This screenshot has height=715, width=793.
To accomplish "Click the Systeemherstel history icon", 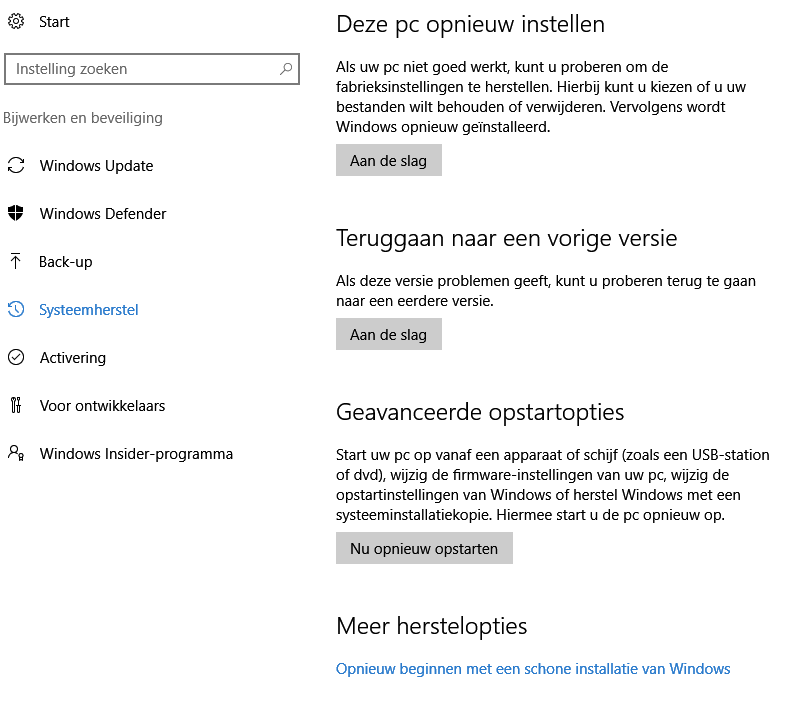I will 16,310.
